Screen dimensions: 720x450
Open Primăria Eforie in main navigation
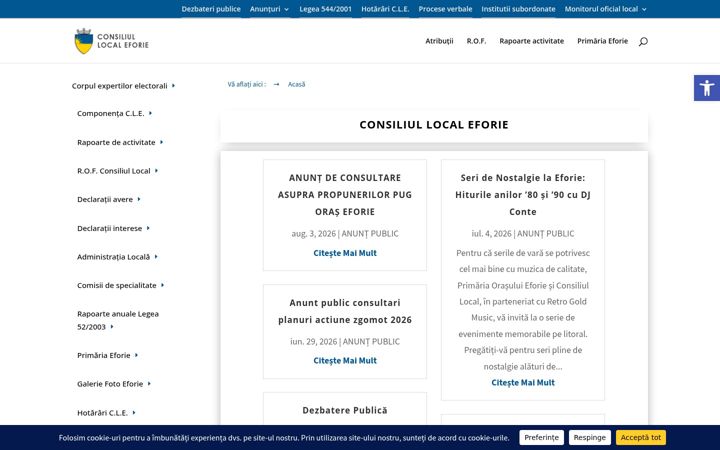coord(602,41)
